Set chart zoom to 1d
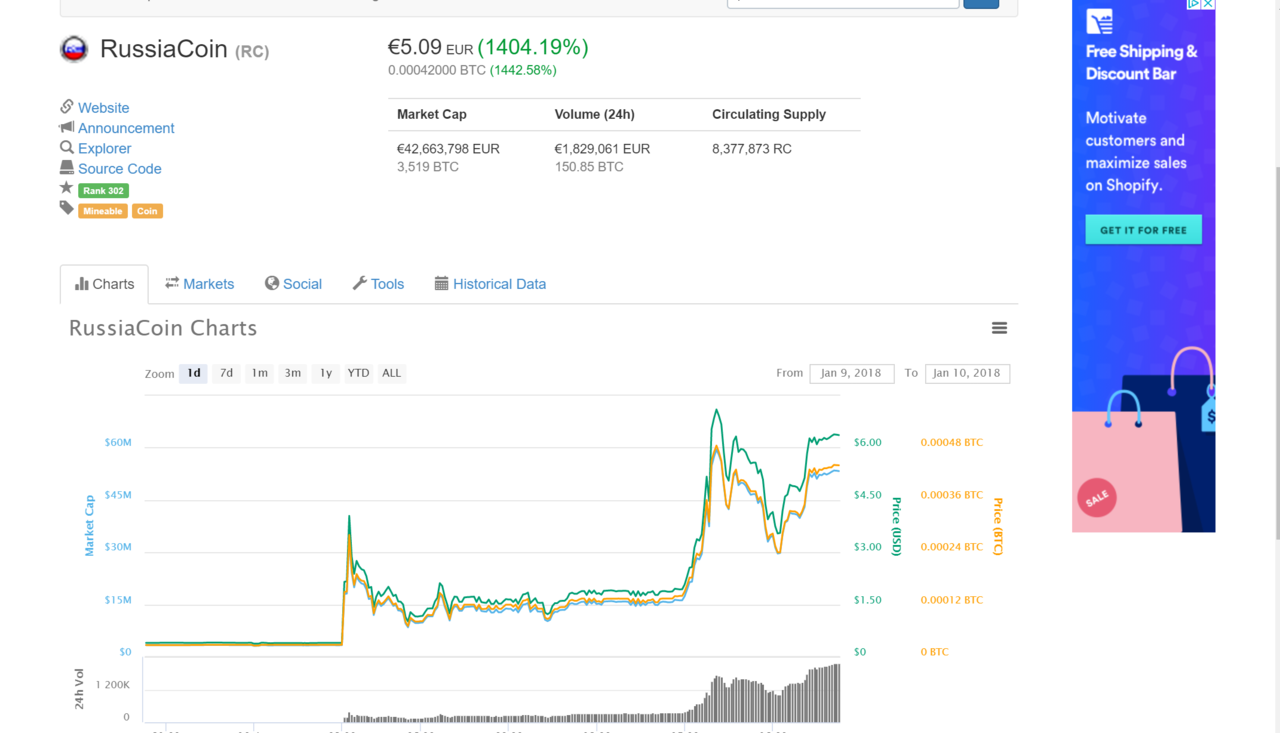 pyautogui.click(x=193, y=373)
